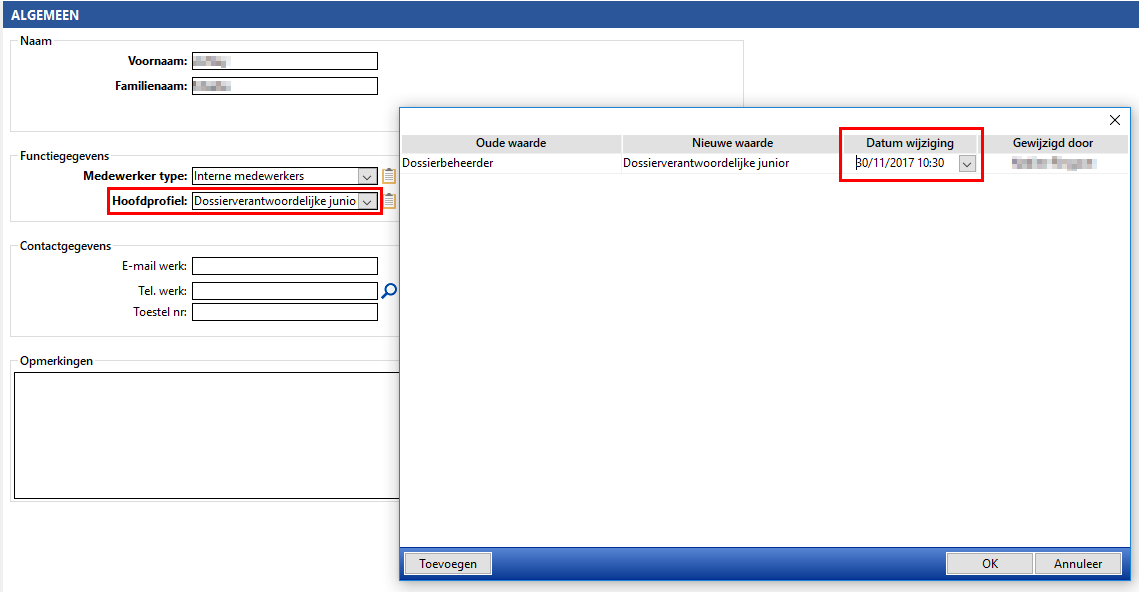Click the blurred Gewijzigd door cell value

(1053, 163)
